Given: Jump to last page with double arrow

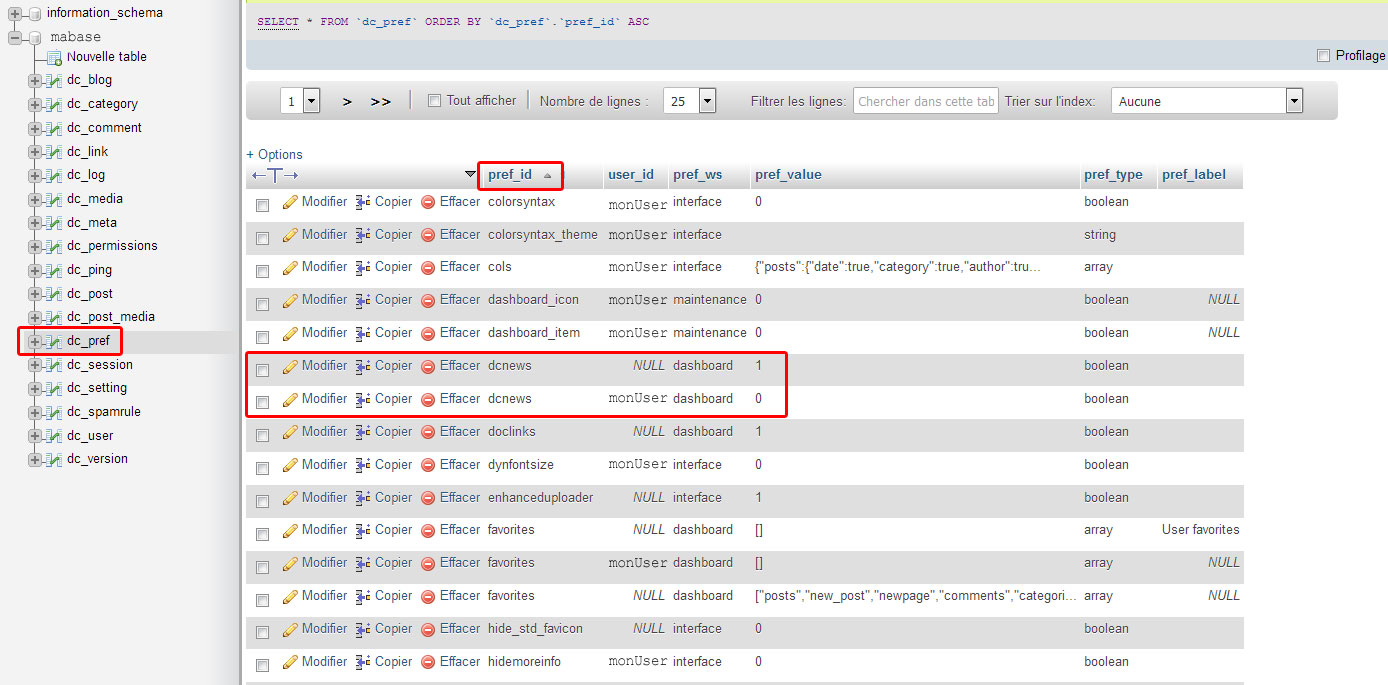Looking at the screenshot, I should [x=380, y=101].
